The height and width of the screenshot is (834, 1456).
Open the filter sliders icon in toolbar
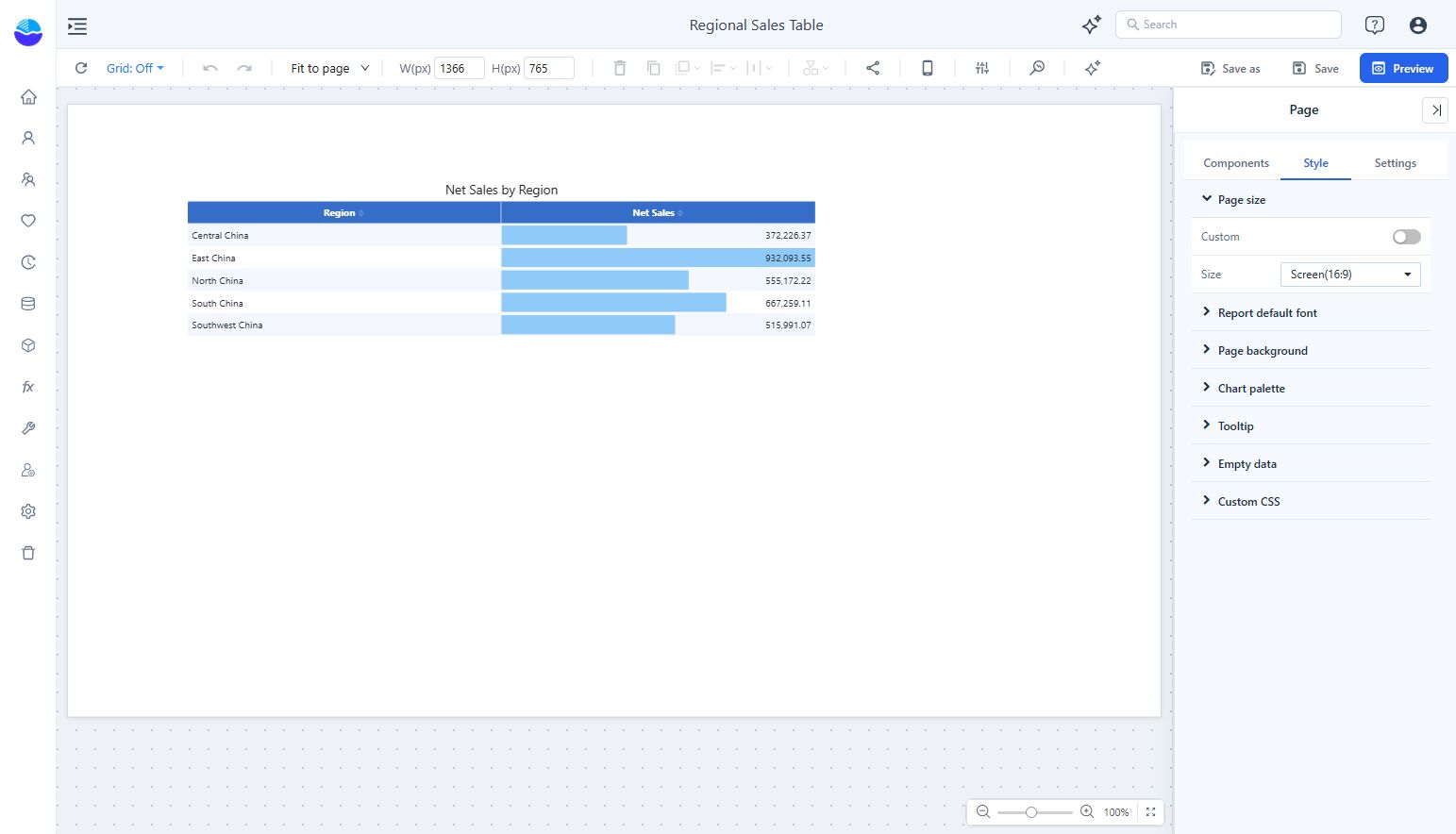(982, 68)
